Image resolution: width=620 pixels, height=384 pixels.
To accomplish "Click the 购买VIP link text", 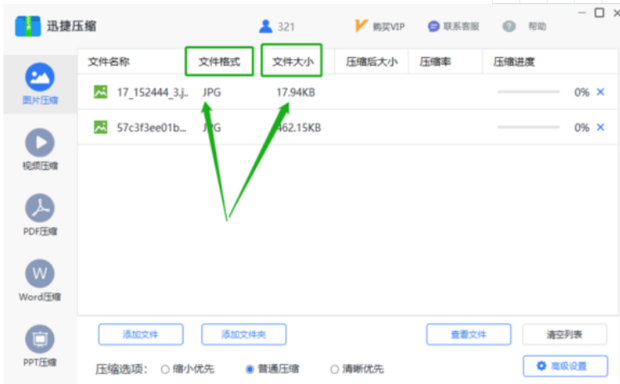I will point(389,27).
